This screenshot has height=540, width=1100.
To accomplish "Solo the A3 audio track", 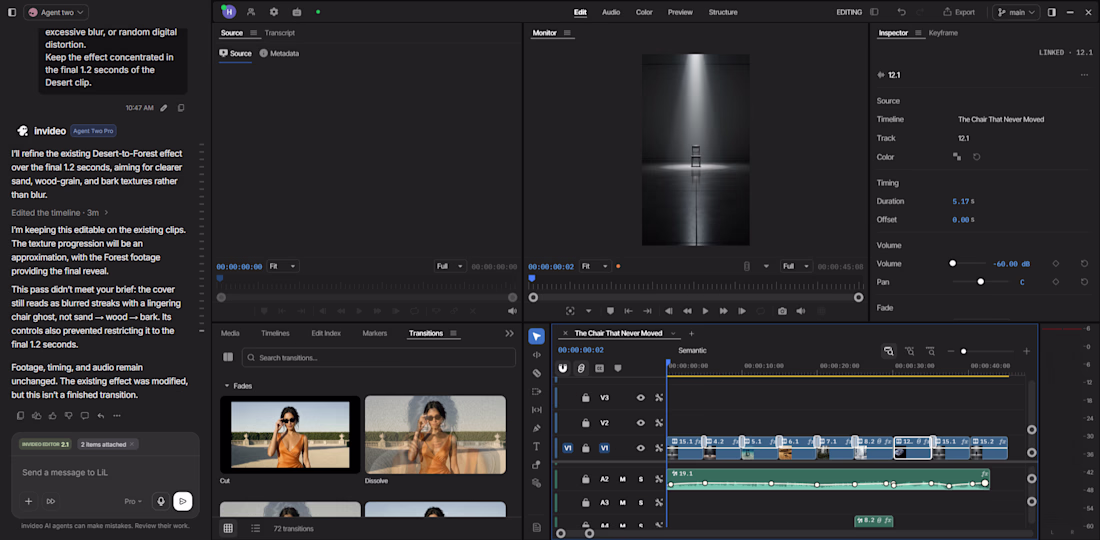I will click(x=640, y=502).
